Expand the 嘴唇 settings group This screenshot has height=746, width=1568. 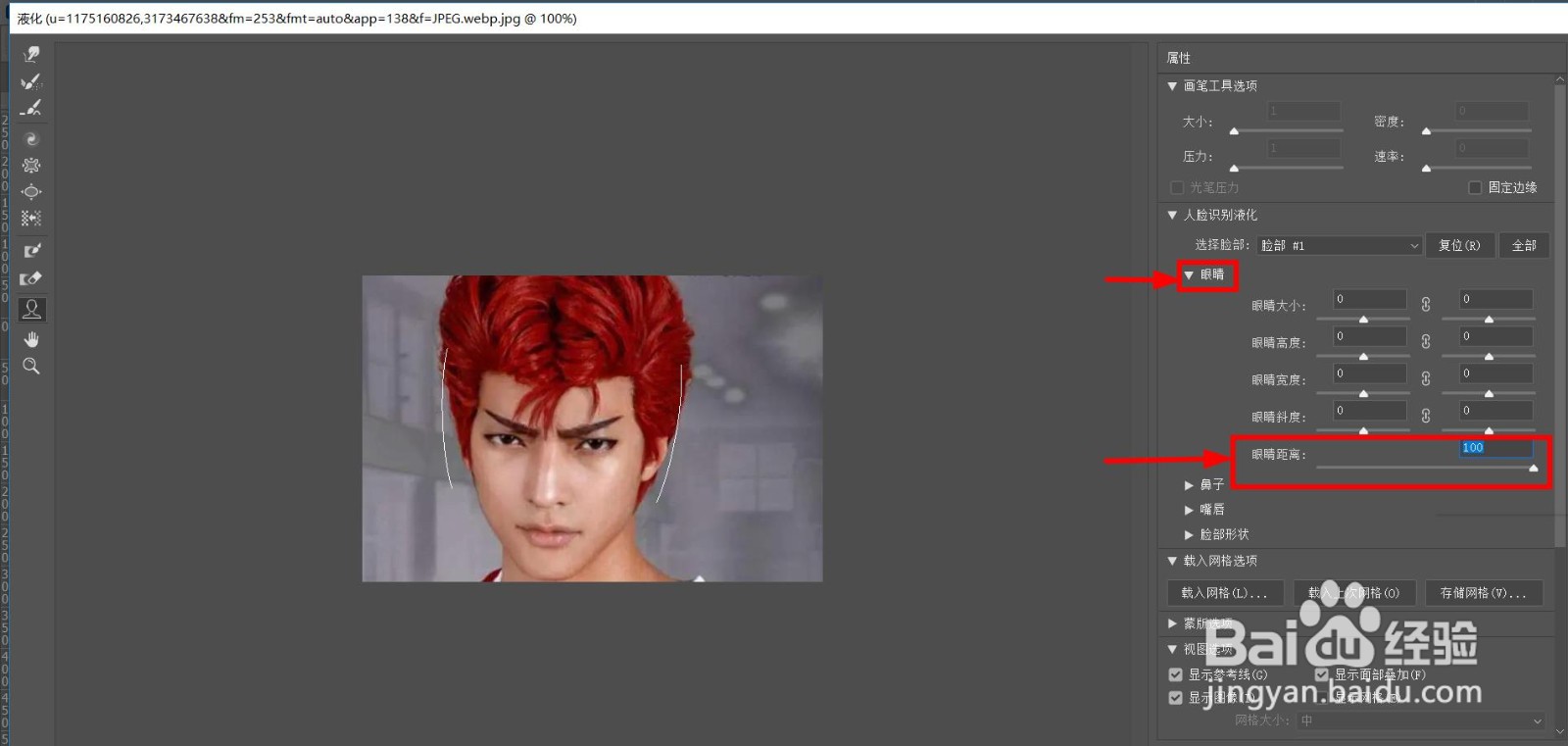pyautogui.click(x=1189, y=510)
